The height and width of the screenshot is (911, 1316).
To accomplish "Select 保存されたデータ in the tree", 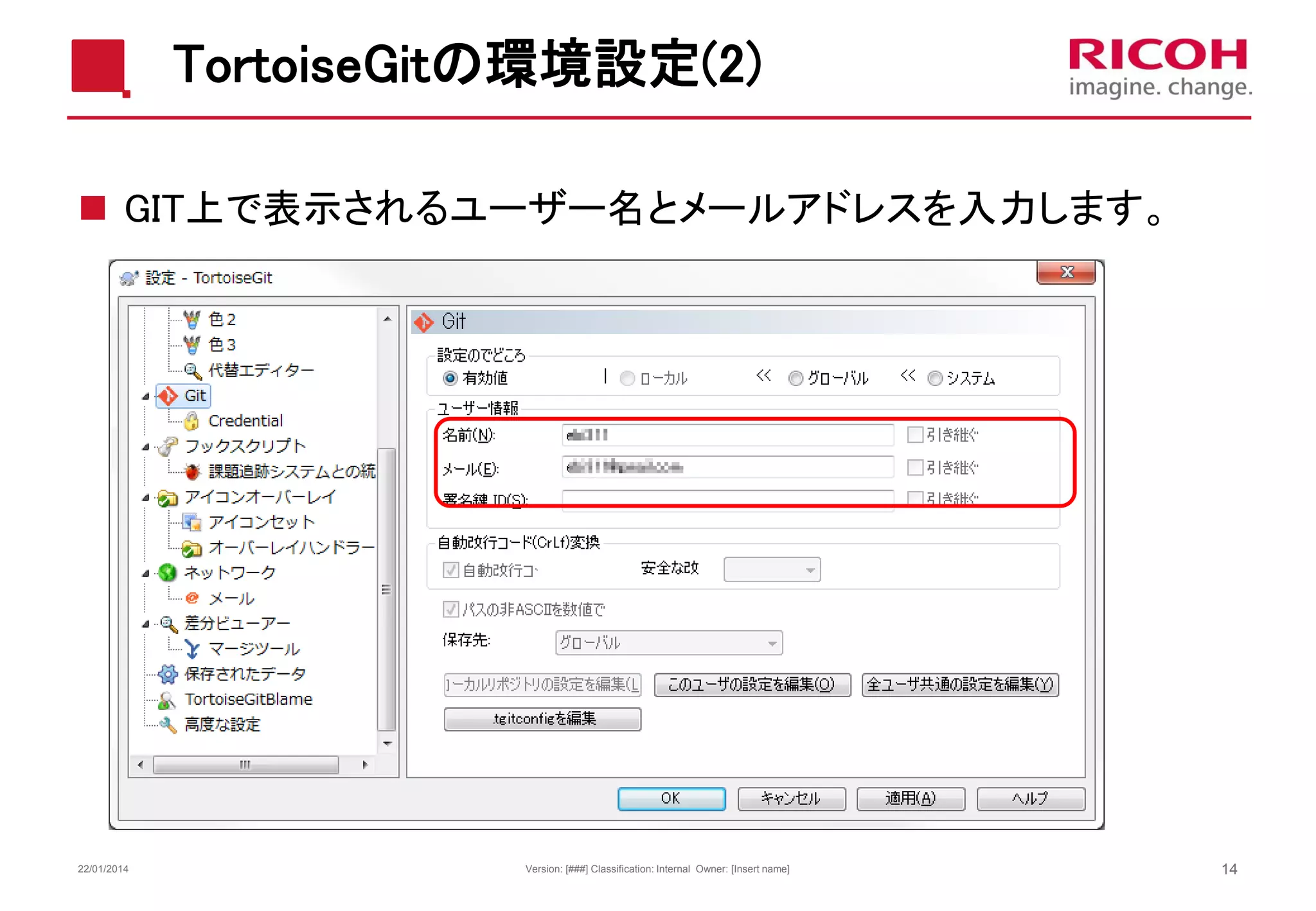I will pos(245,674).
